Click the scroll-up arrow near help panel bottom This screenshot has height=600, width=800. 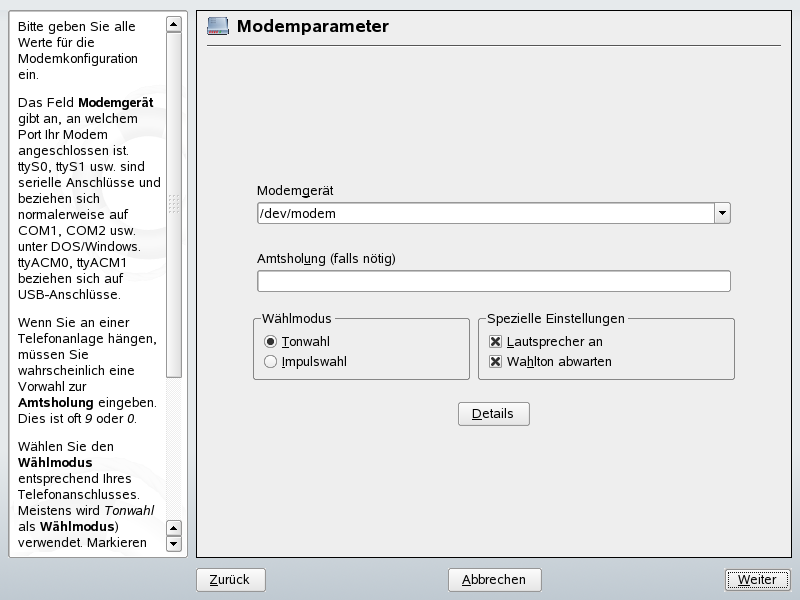click(174, 527)
